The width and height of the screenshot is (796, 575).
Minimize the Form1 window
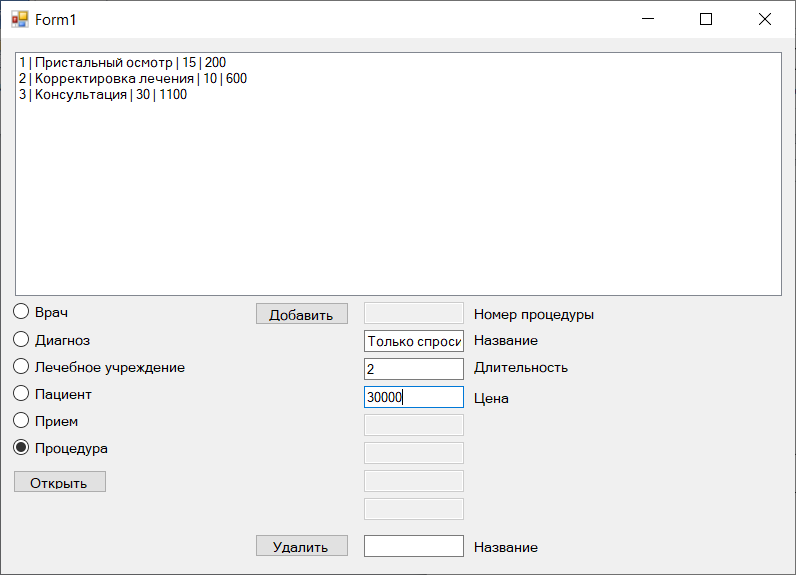648,19
